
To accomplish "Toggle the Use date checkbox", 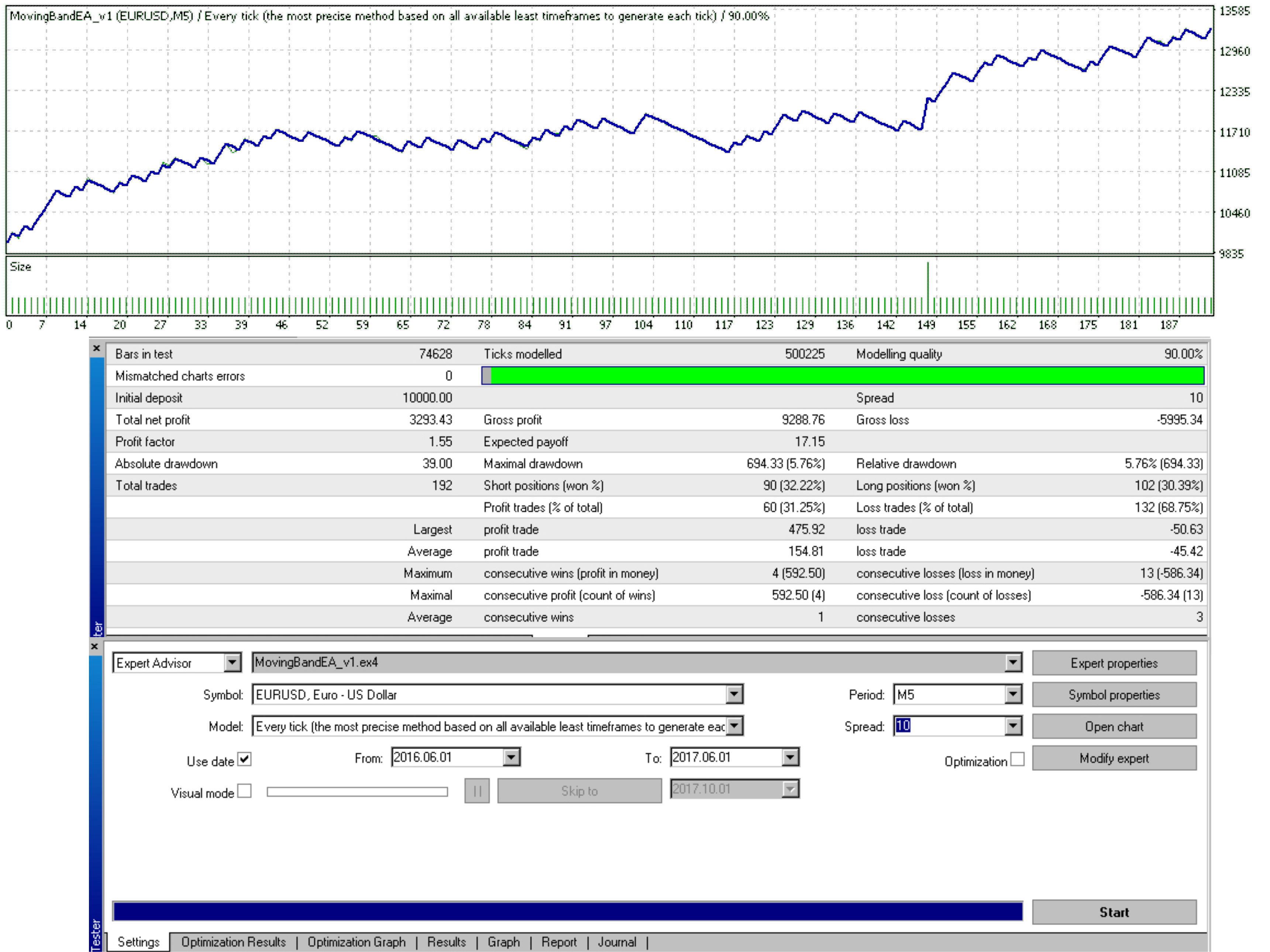I will click(245, 759).
